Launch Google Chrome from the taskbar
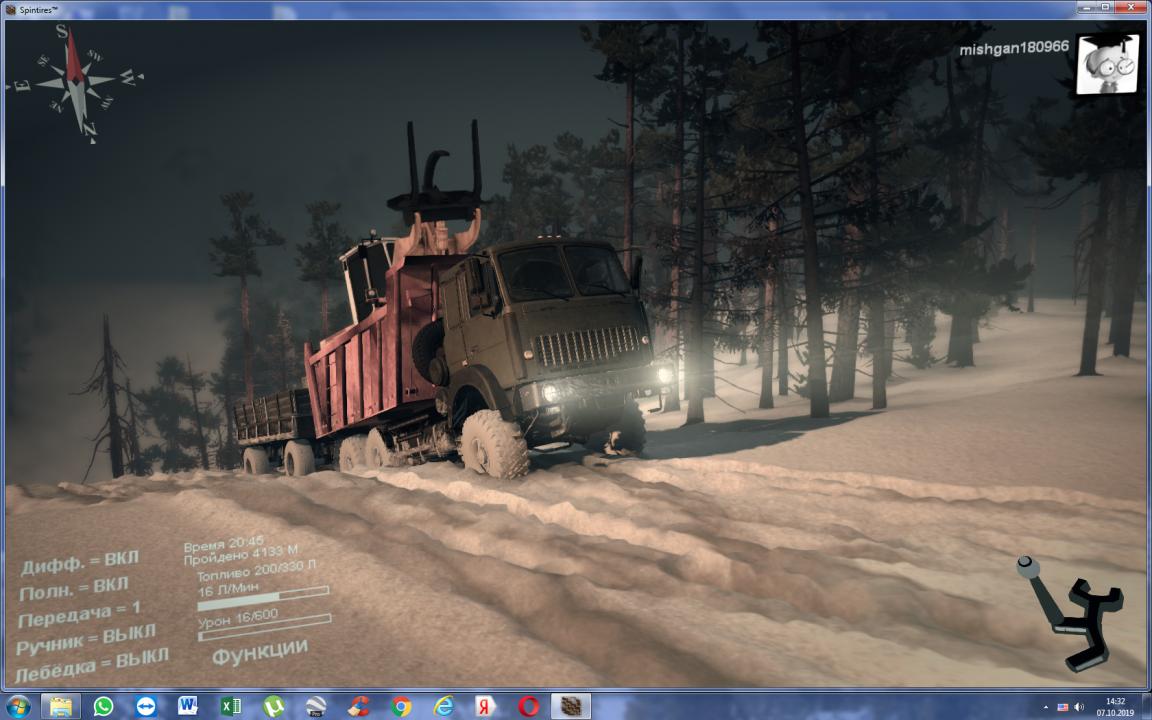The width and height of the screenshot is (1152, 720). click(401, 706)
